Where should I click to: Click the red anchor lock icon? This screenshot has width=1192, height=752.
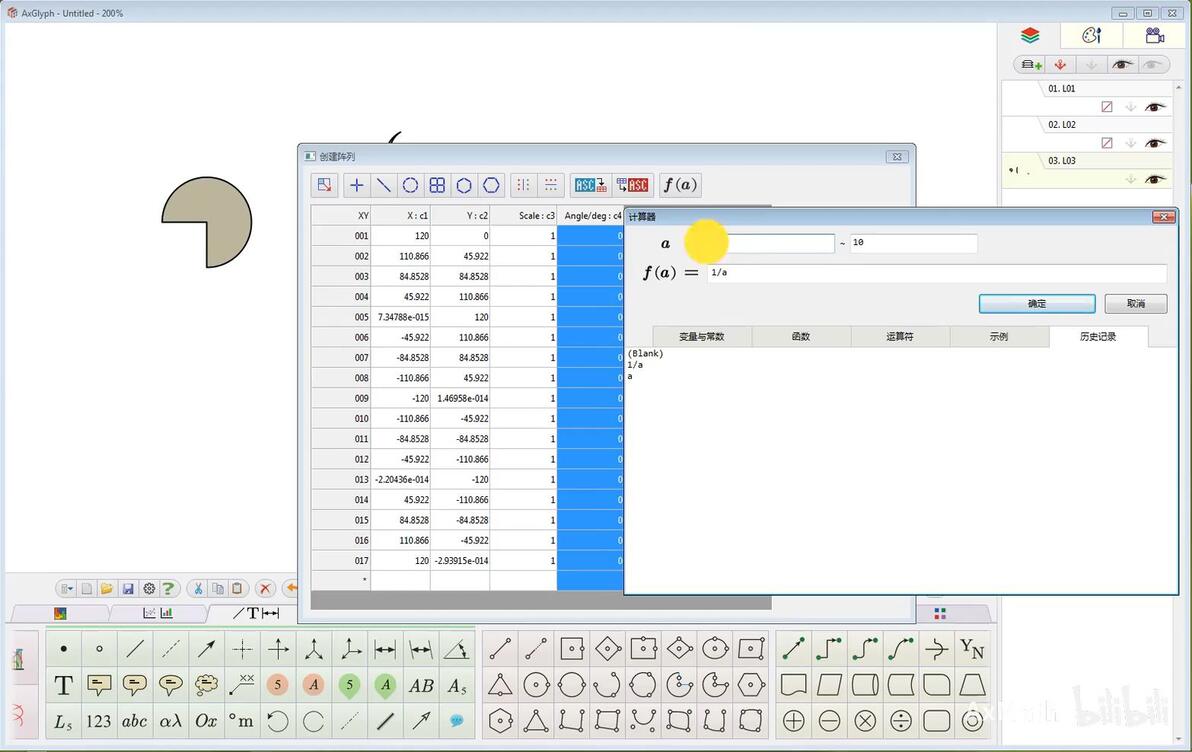[x=1060, y=65]
